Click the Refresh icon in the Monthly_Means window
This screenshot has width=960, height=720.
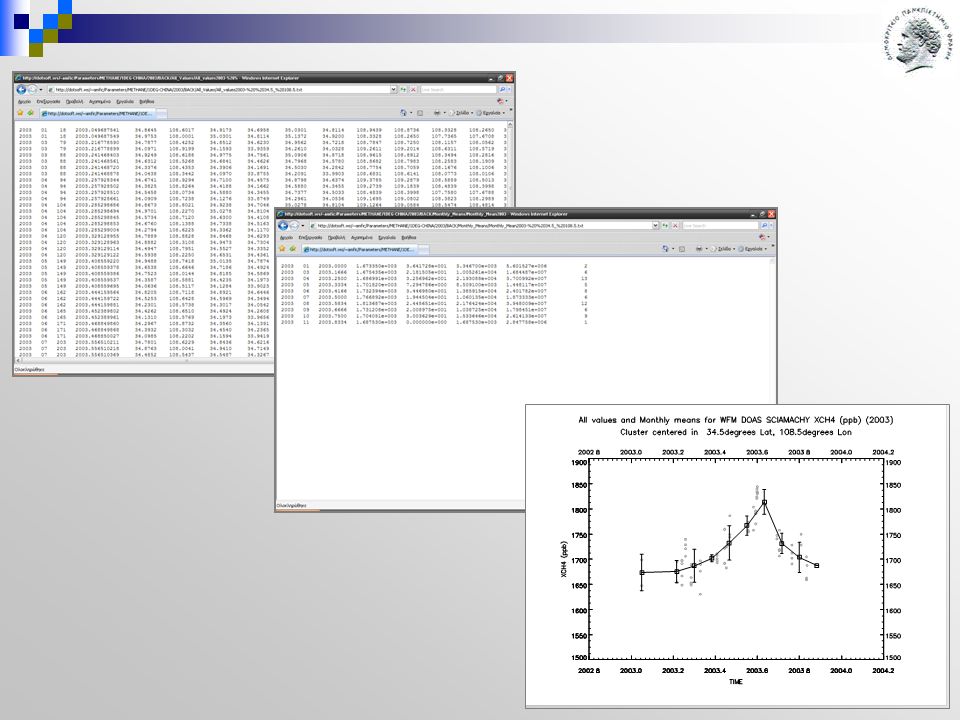(x=665, y=225)
